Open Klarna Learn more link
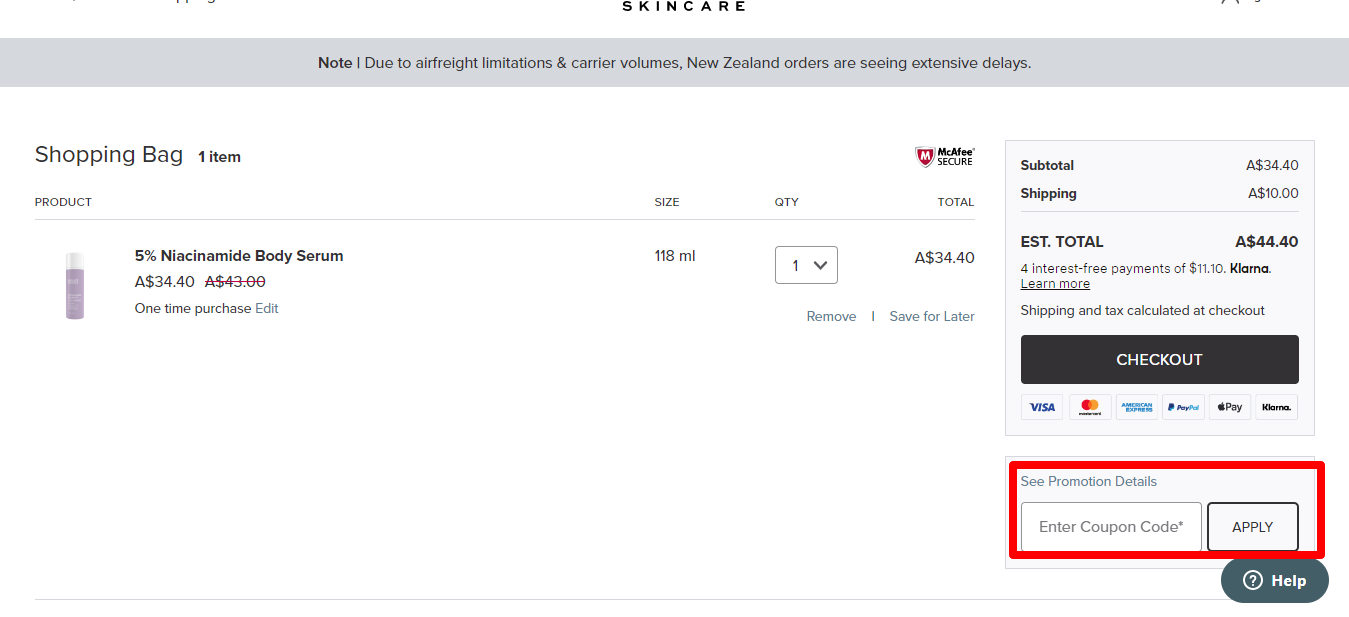1349x617 pixels. tap(1055, 284)
